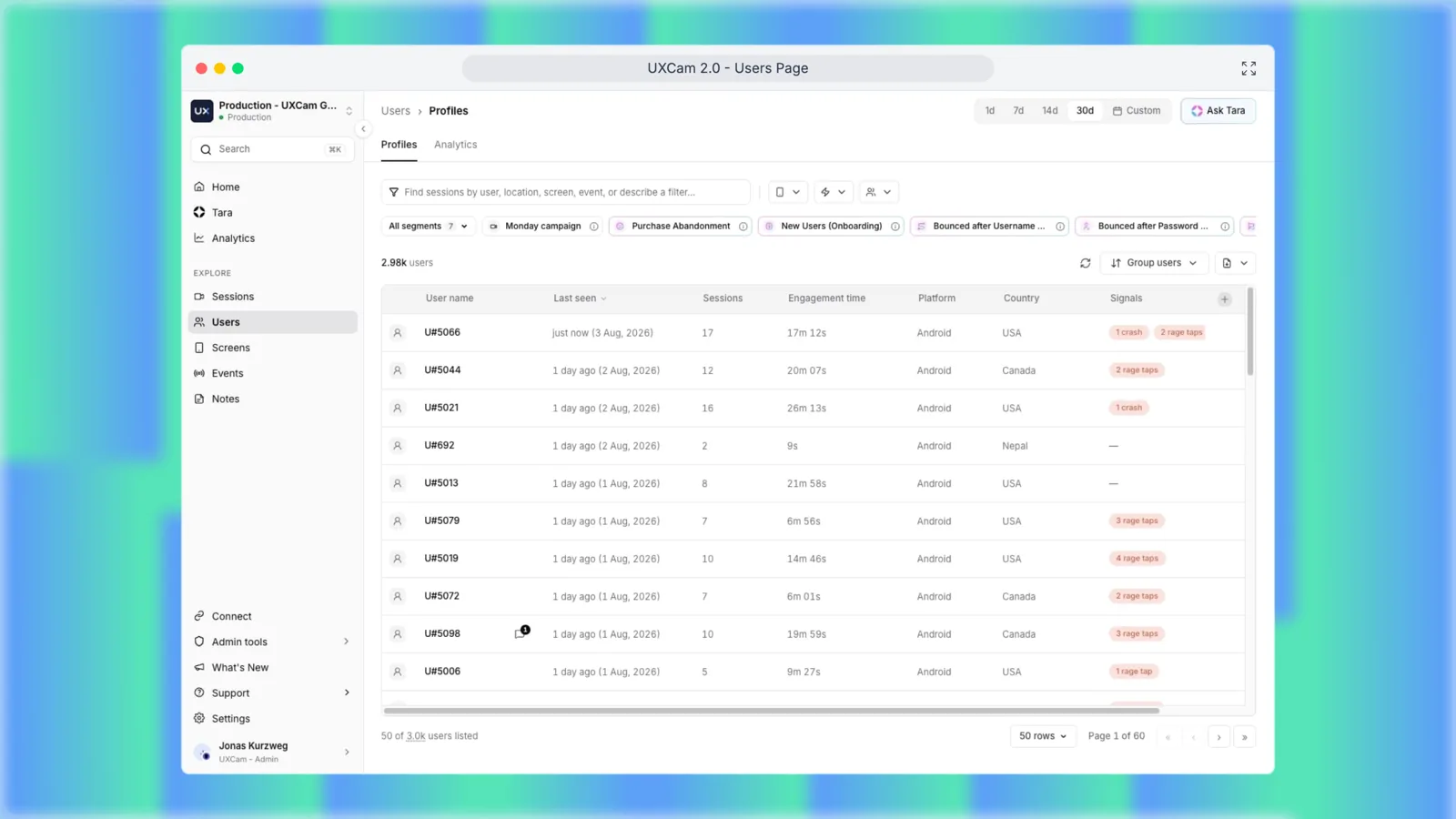The width and height of the screenshot is (1456, 819).
Task: Click the Home icon in sidebar
Action: (x=199, y=187)
